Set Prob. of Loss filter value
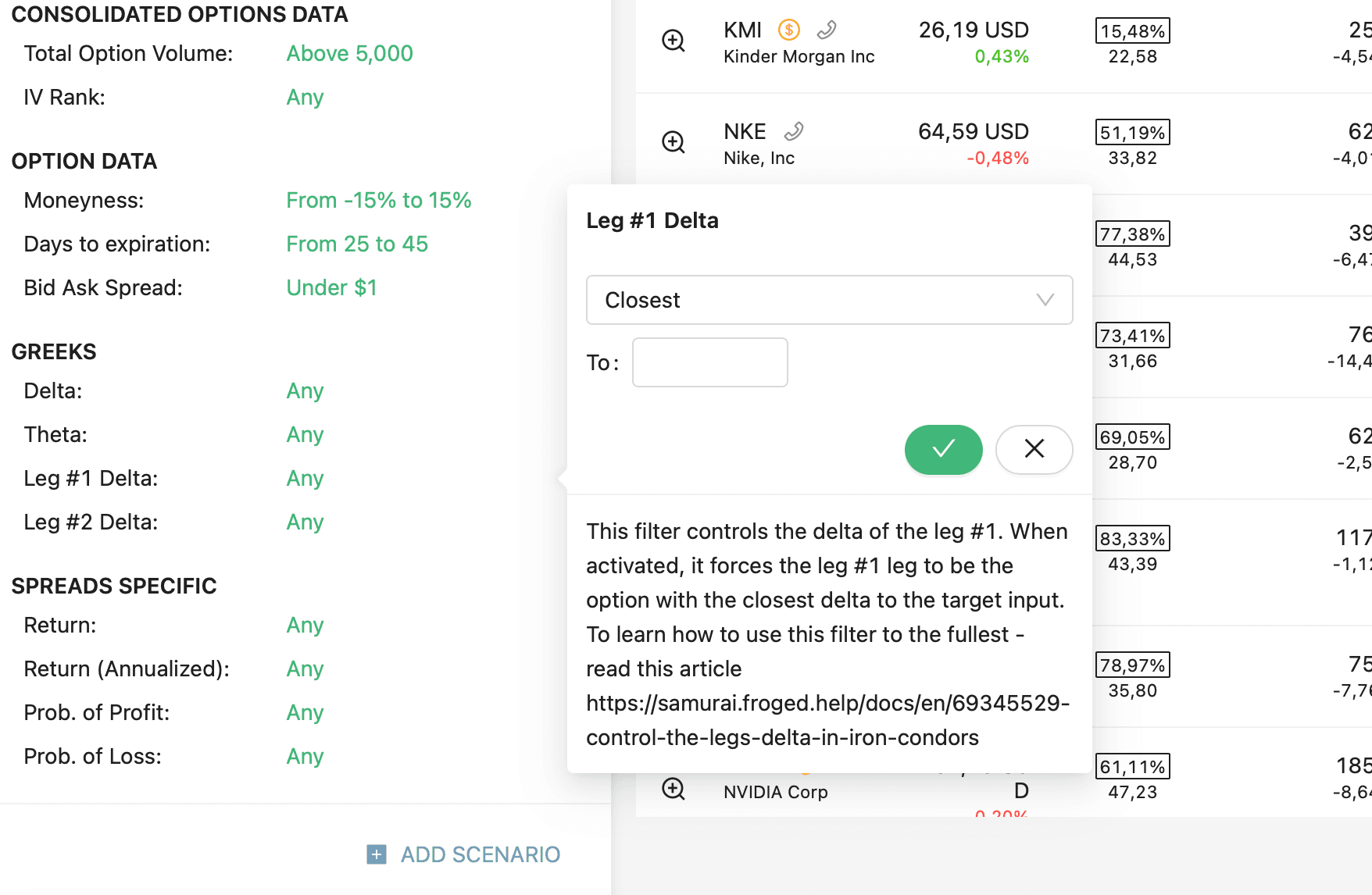The width and height of the screenshot is (1372, 895). (x=305, y=756)
